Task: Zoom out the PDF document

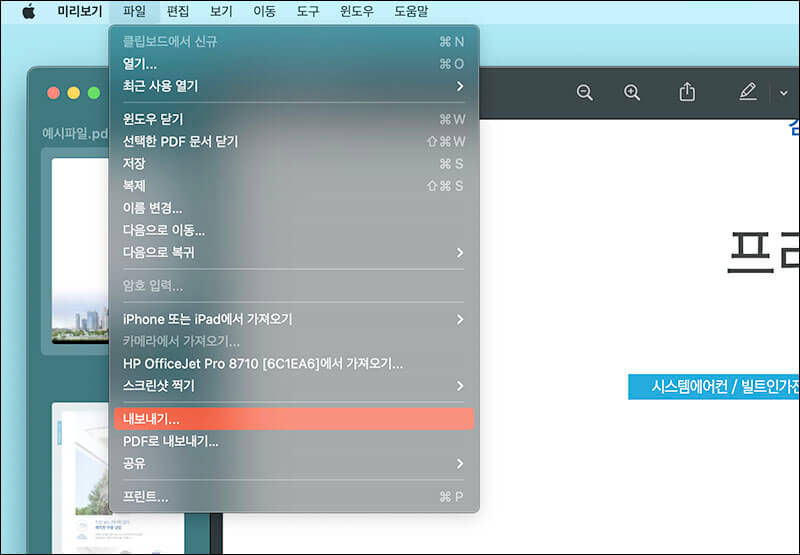Action: pos(584,92)
